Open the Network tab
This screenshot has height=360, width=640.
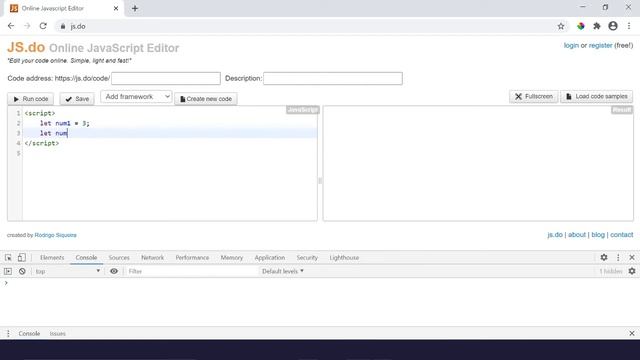coord(152,258)
